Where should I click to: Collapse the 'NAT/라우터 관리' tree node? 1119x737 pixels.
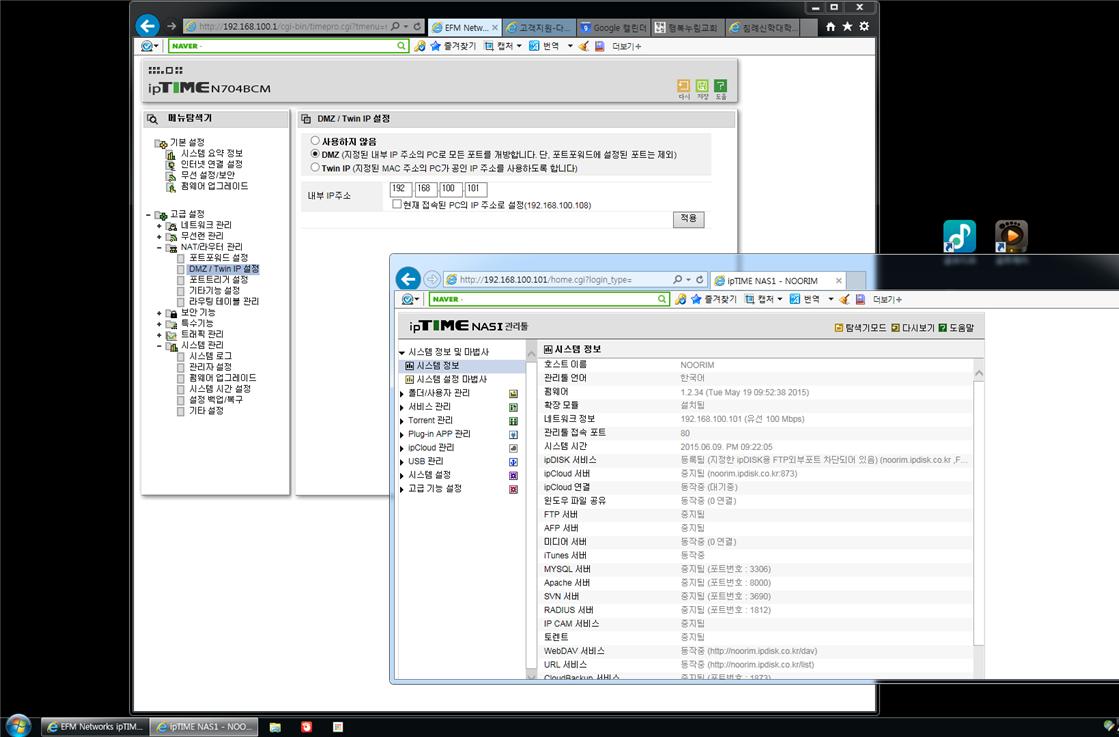pyautogui.click(x=159, y=248)
